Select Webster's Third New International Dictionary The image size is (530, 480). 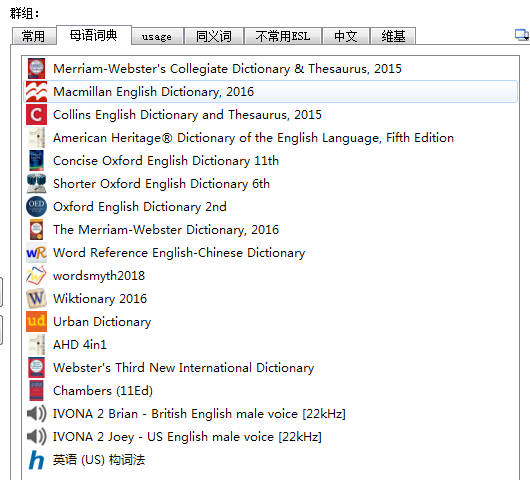tap(271, 367)
